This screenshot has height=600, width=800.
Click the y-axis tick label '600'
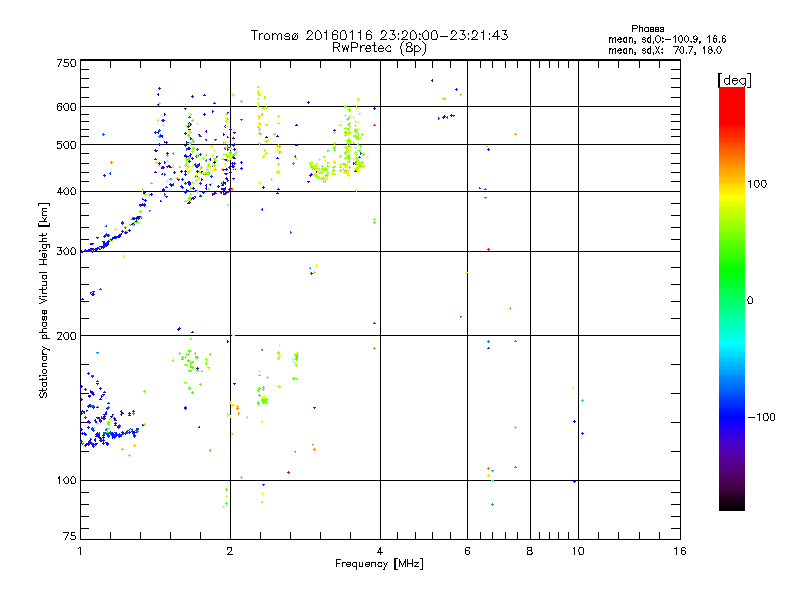66,107
